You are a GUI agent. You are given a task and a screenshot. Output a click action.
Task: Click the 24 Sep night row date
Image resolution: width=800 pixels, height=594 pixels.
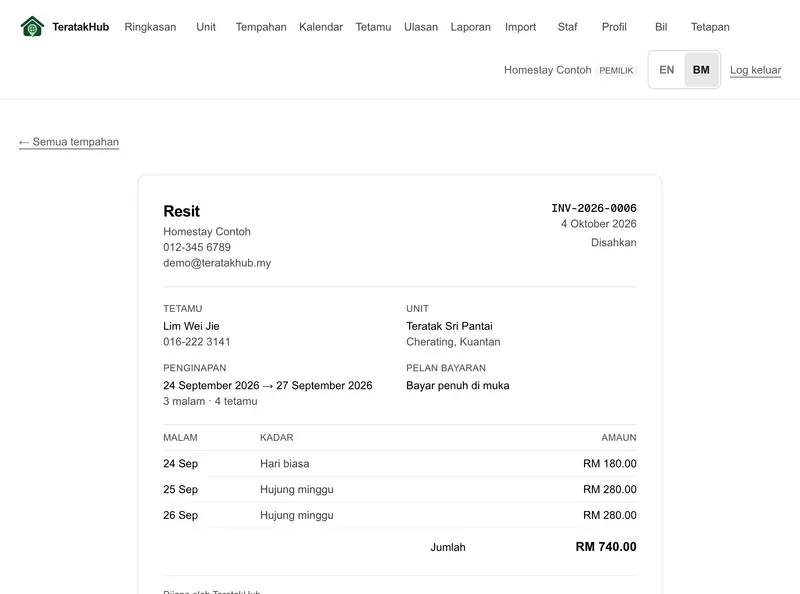tap(181, 464)
